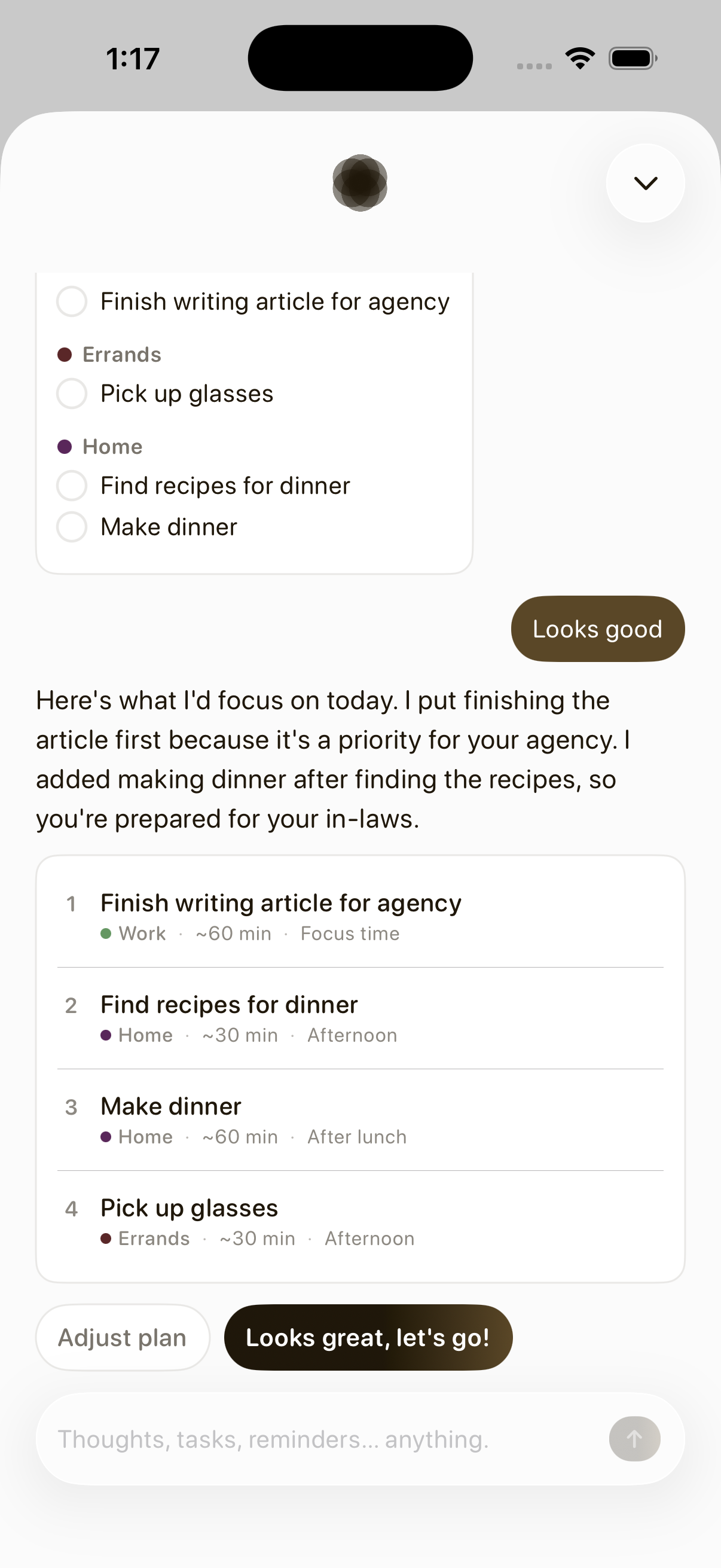Viewport: 721px width, 1568px height.
Task: Tap the maroon Errands category dot
Action: 65,354
